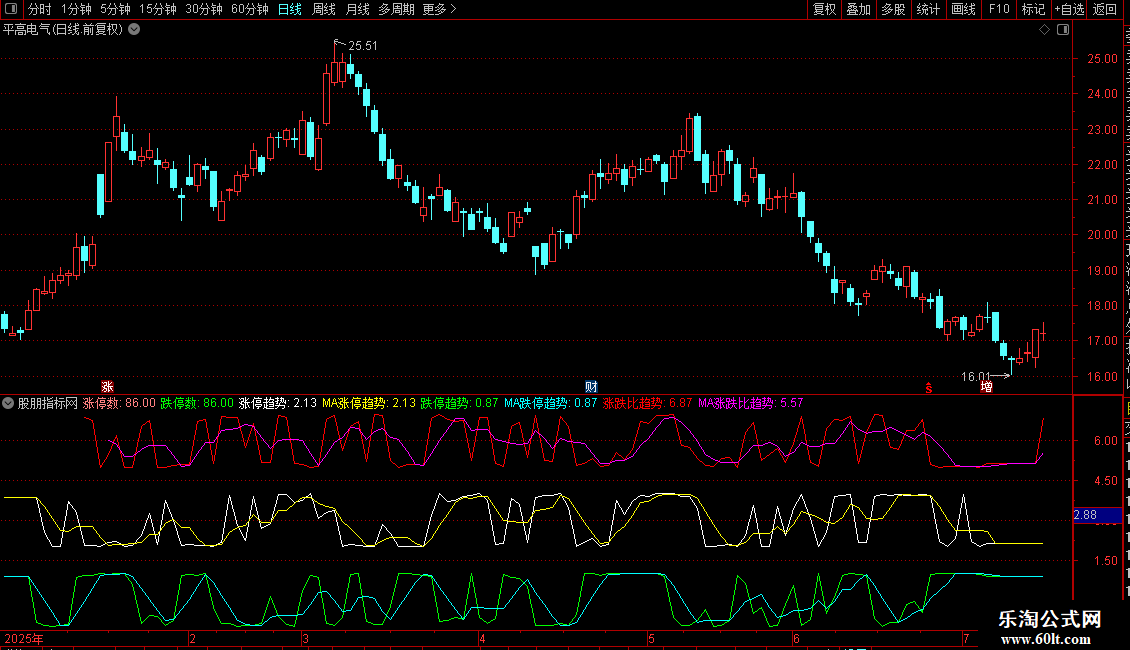
Task: Toggle the left sidebar panel icon
Action: coord(11,9)
